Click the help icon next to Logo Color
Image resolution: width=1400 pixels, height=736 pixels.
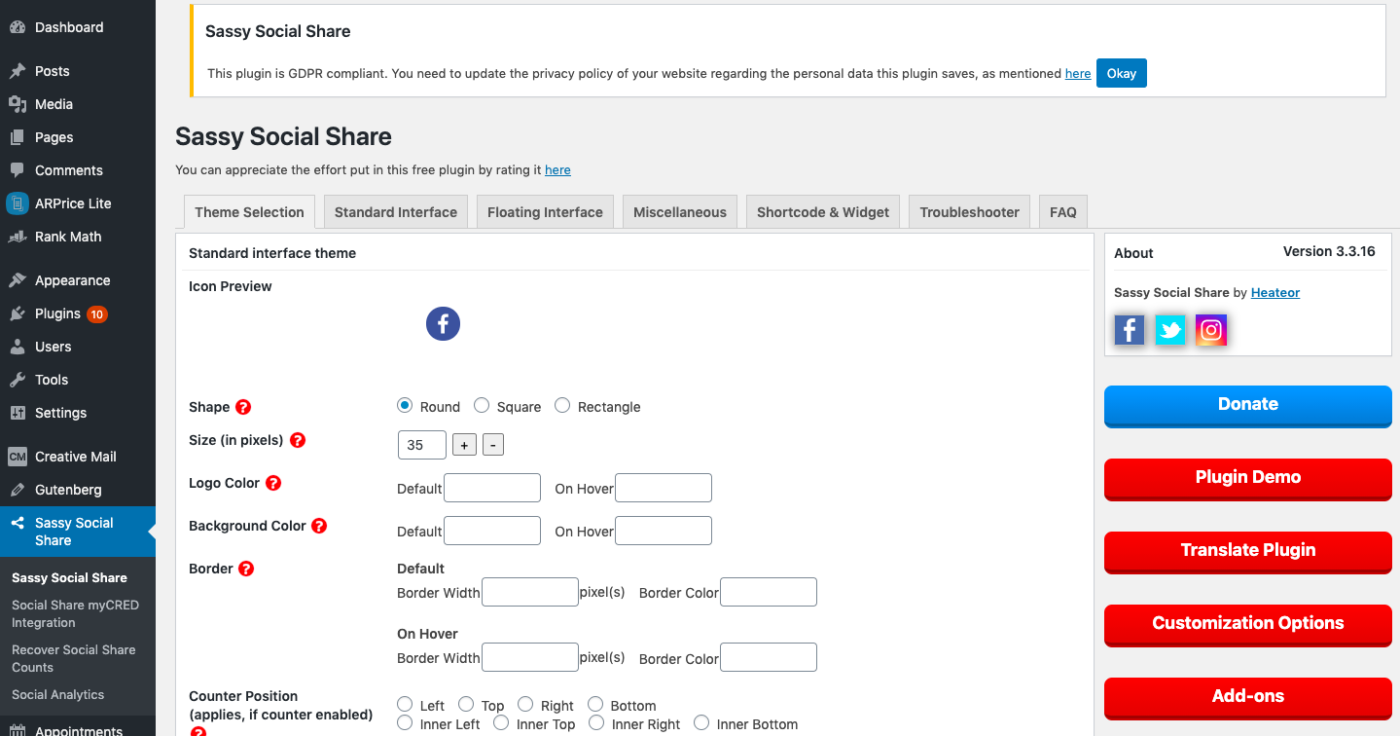click(x=273, y=483)
